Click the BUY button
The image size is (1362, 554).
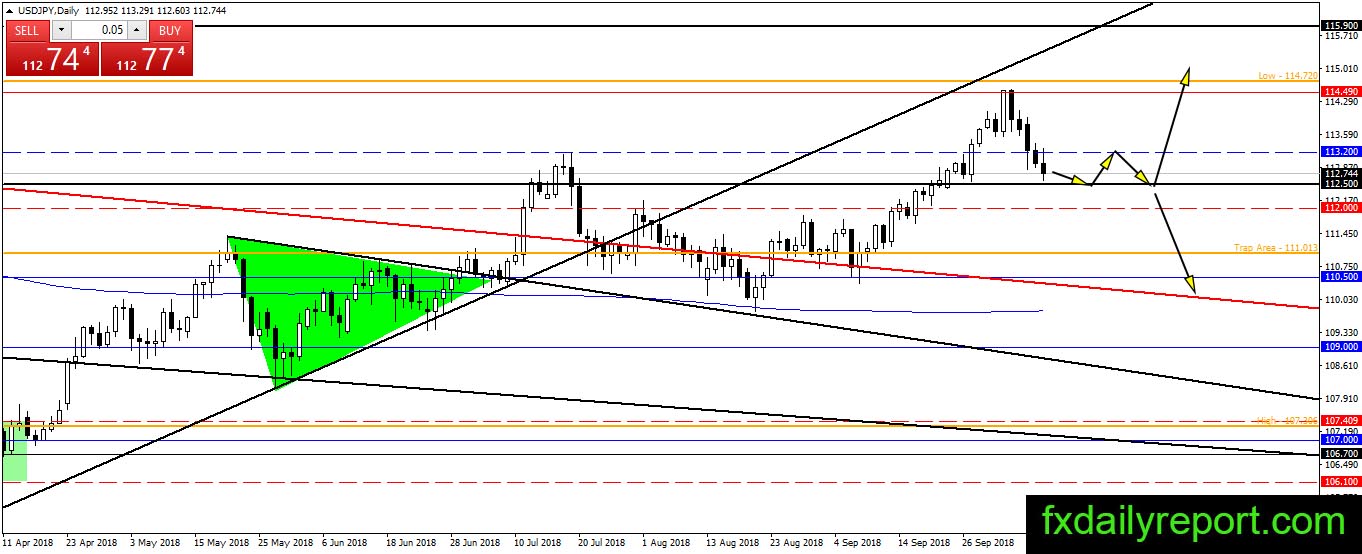170,30
